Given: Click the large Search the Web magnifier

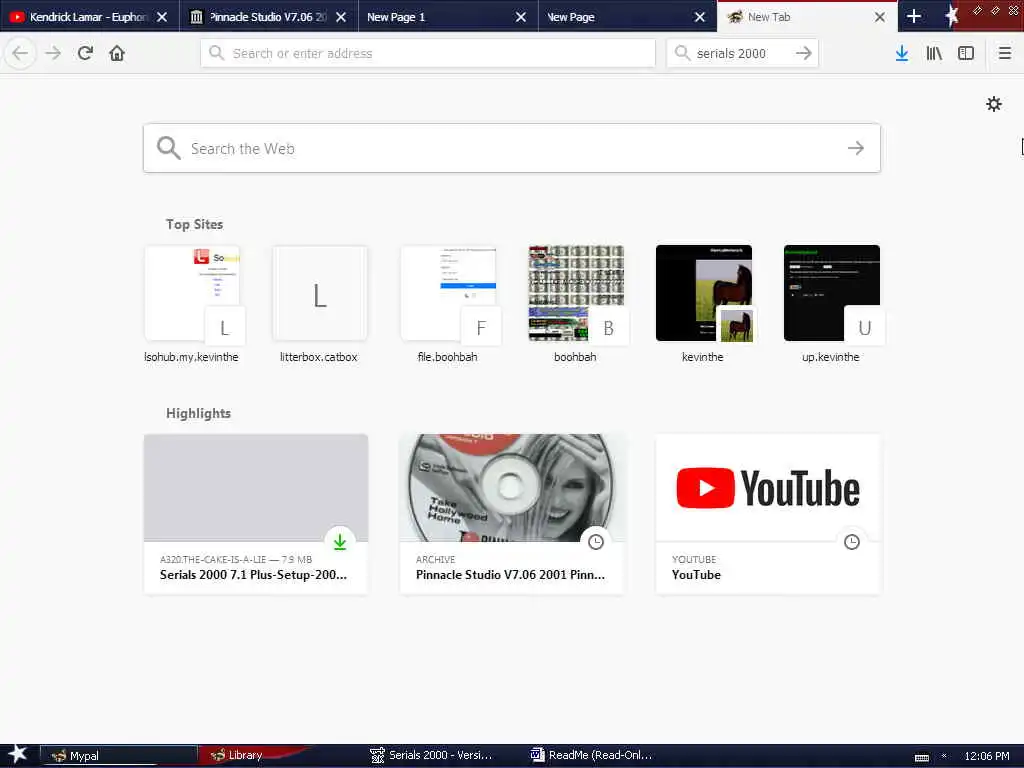Looking at the screenshot, I should pos(168,148).
